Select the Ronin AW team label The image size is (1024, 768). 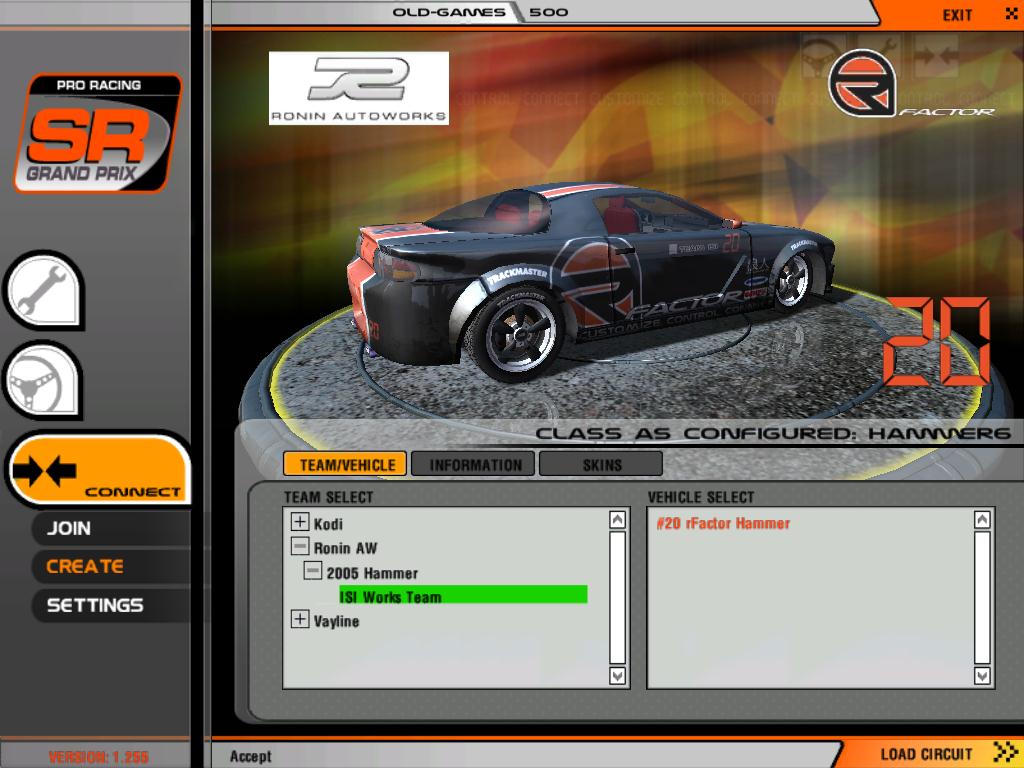click(x=345, y=548)
